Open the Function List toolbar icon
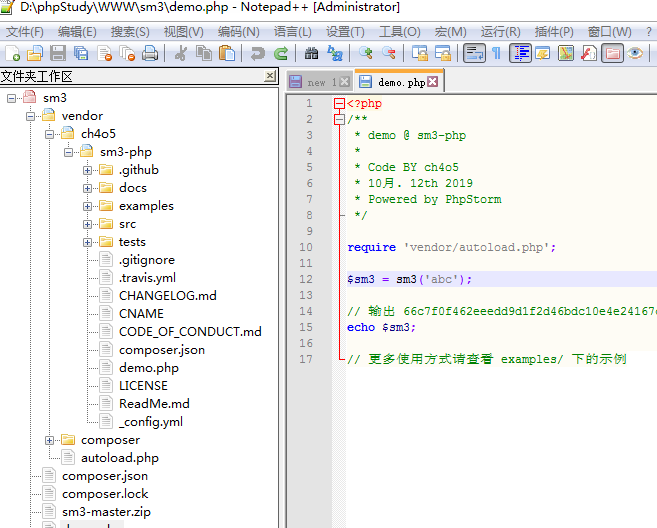Viewport: 657px width, 528px height. point(589,53)
